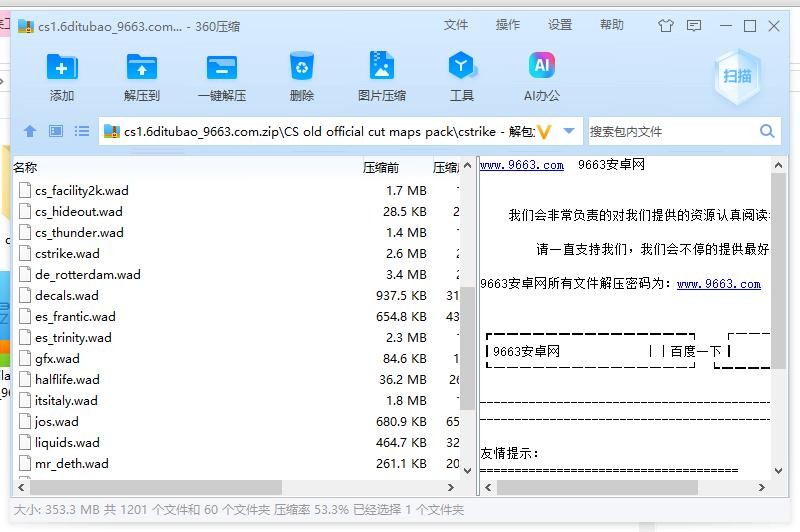Click the file list down scroll arrow
Screen dimensions: 800x532
coord(467,470)
